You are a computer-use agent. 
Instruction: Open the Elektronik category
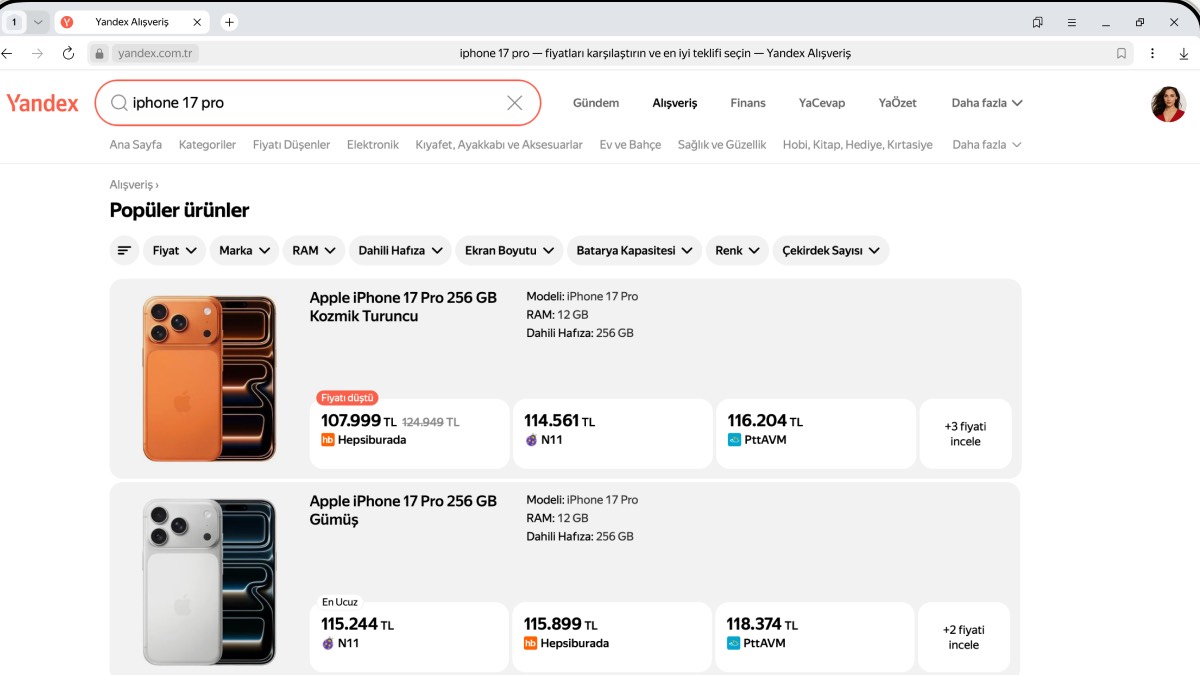372,145
